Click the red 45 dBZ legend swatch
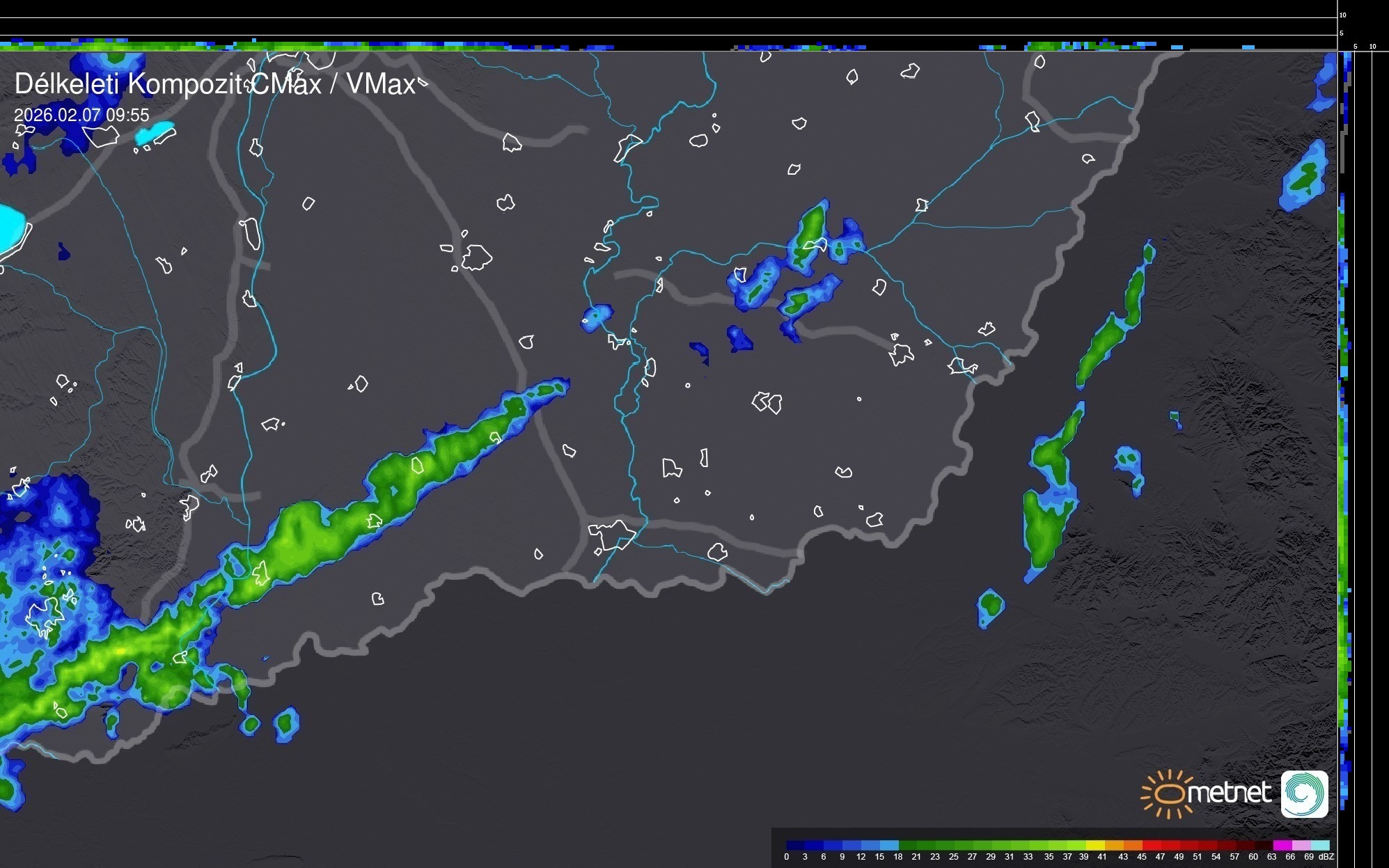Screen dimensions: 1389x868 [x=1151, y=845]
